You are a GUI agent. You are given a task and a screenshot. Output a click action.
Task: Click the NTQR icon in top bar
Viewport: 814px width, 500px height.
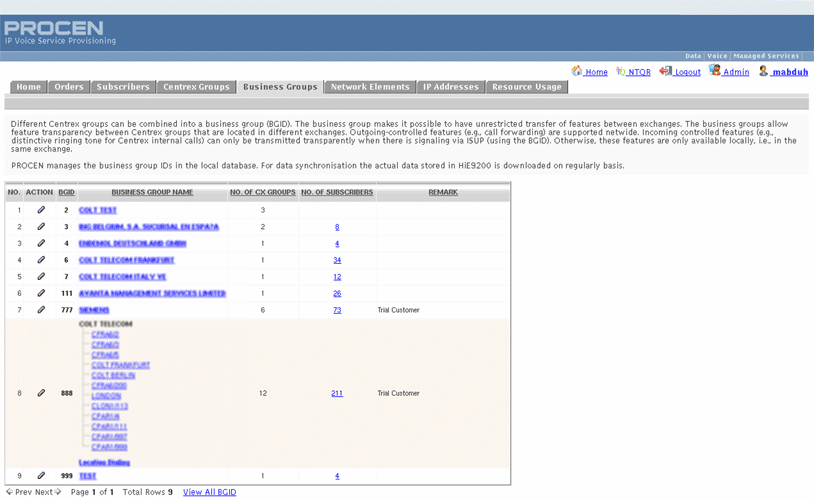click(620, 71)
